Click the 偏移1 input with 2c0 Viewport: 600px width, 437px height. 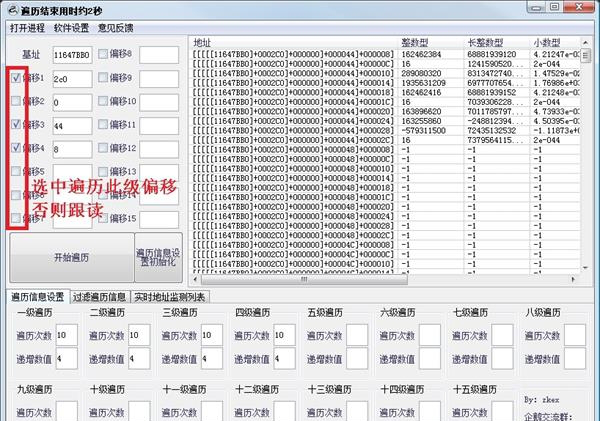[x=72, y=79]
